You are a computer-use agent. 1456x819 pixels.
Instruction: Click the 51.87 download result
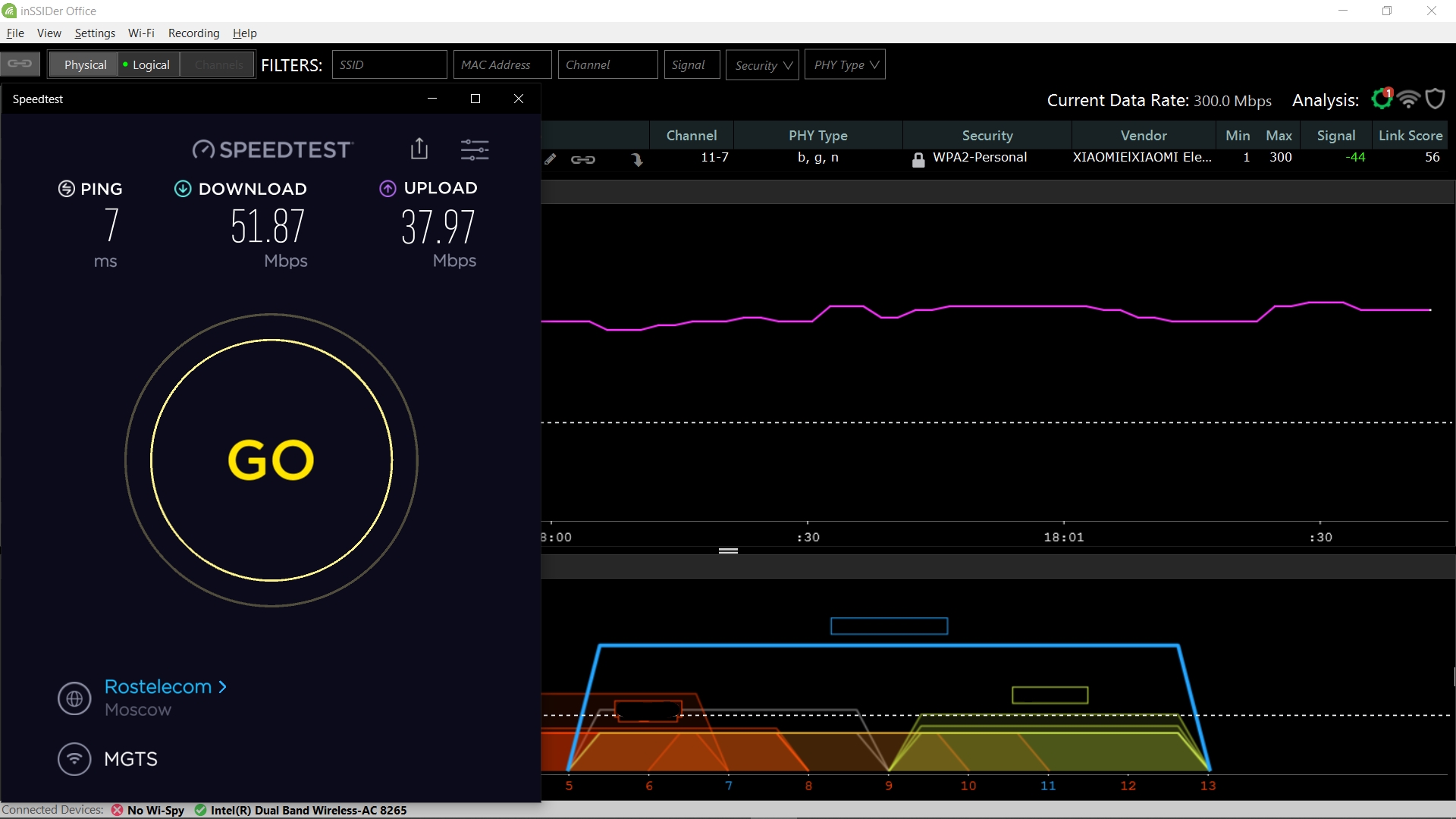[x=268, y=226]
